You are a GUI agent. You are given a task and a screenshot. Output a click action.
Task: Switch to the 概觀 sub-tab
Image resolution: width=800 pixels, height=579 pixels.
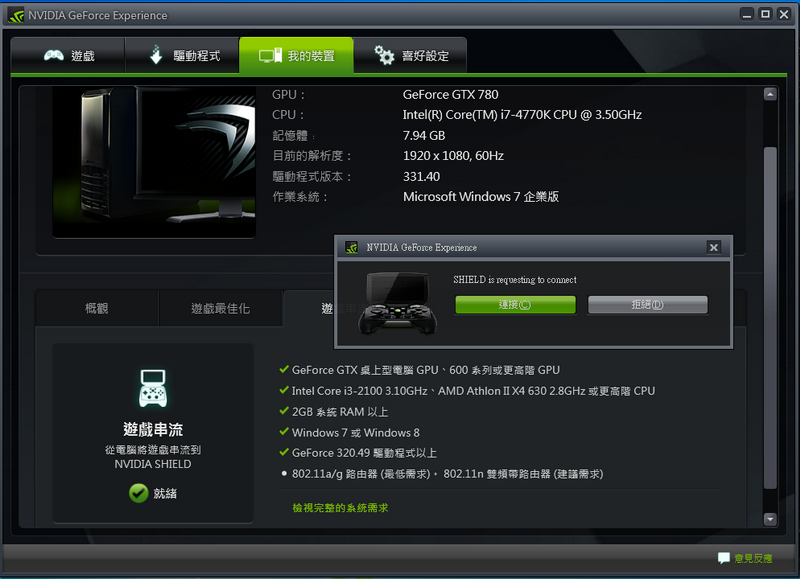97,309
